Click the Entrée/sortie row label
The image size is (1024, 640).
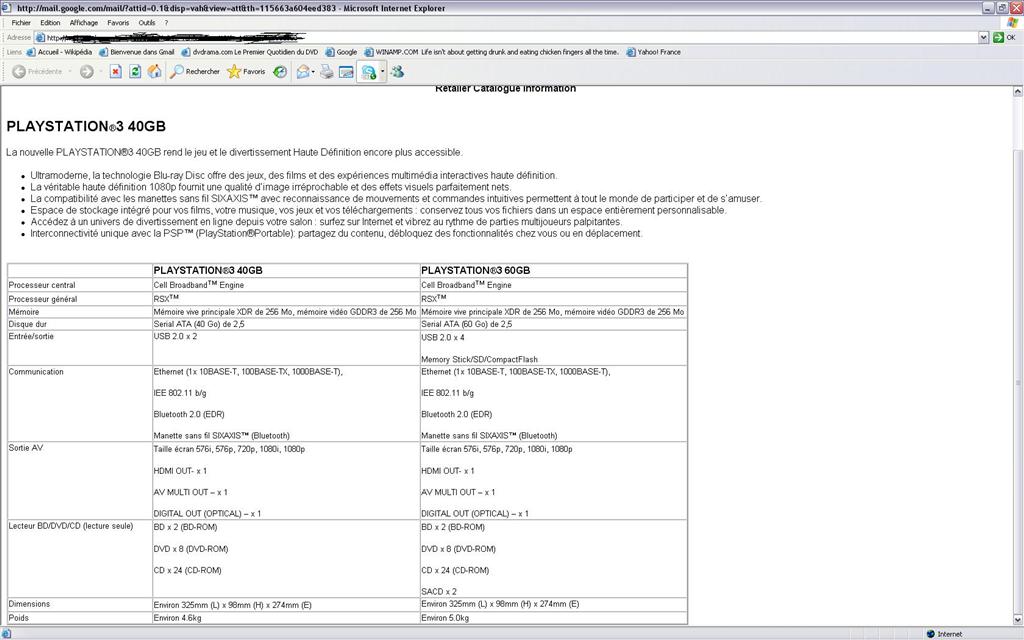coord(31,336)
